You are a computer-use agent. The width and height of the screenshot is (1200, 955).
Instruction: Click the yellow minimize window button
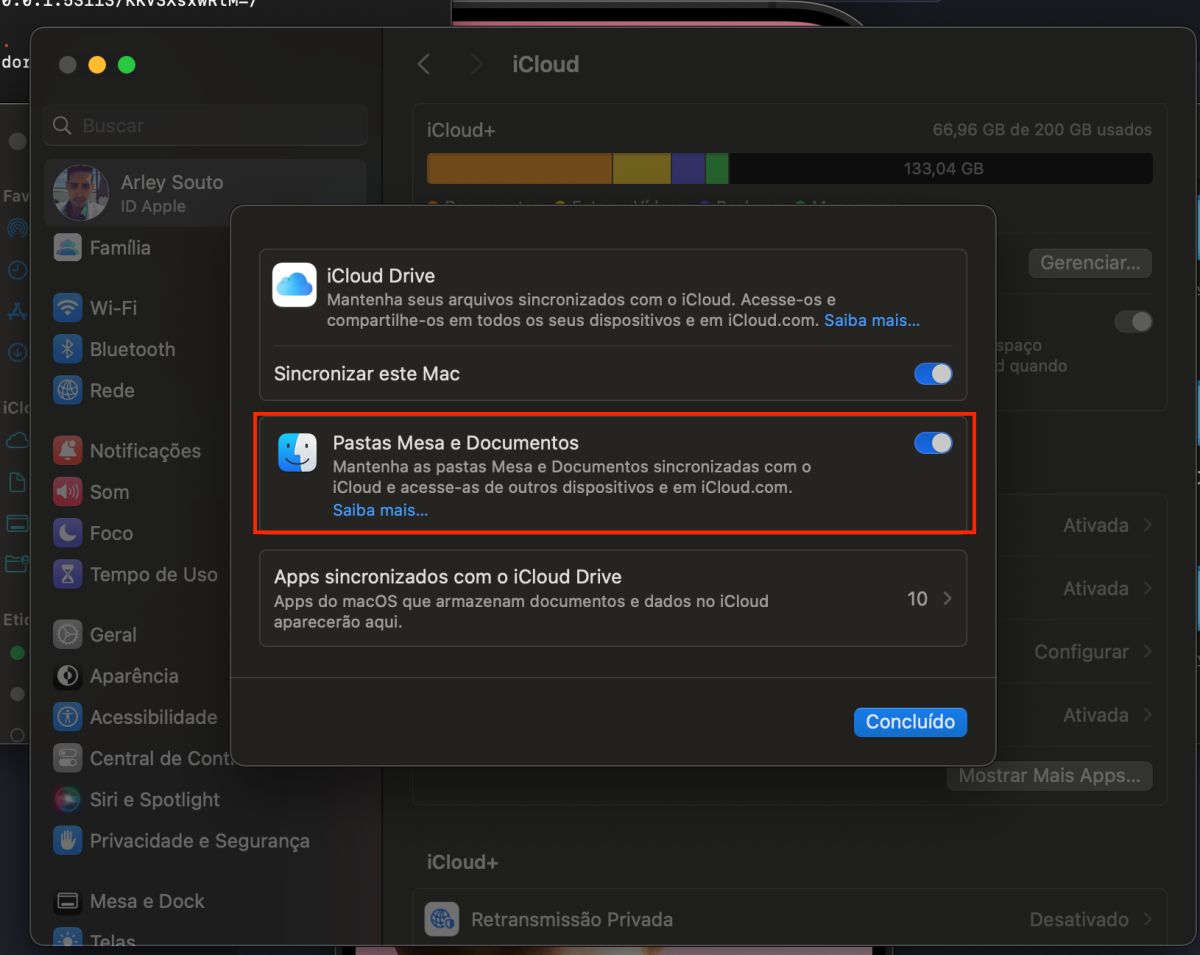pyautogui.click(x=97, y=65)
